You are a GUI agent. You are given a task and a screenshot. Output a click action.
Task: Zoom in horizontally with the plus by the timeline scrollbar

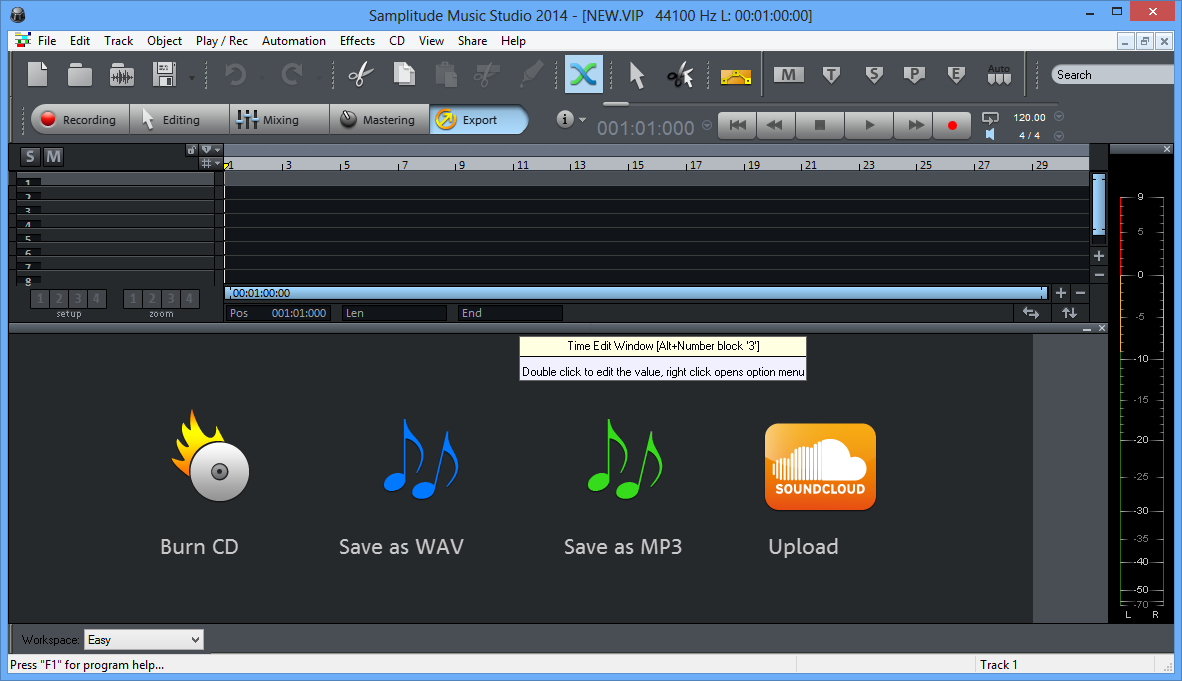click(x=1061, y=293)
